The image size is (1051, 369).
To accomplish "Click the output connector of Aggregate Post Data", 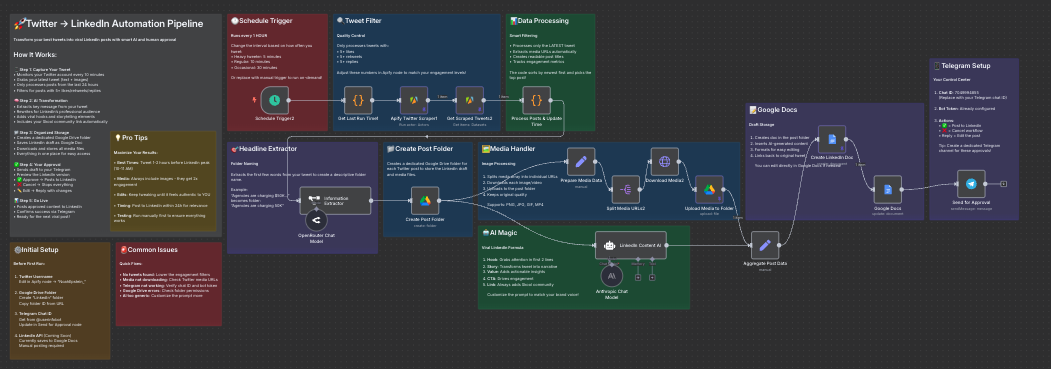I will [x=779, y=246].
